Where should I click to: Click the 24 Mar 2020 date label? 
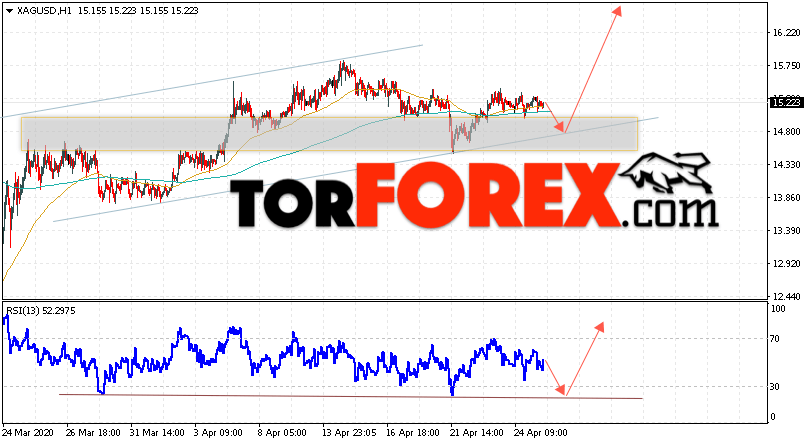coord(28,433)
